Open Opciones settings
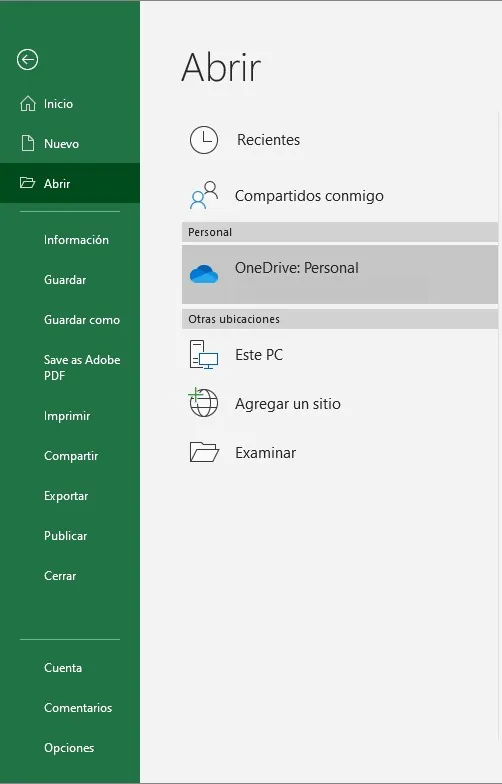This screenshot has width=502, height=784. 70,748
